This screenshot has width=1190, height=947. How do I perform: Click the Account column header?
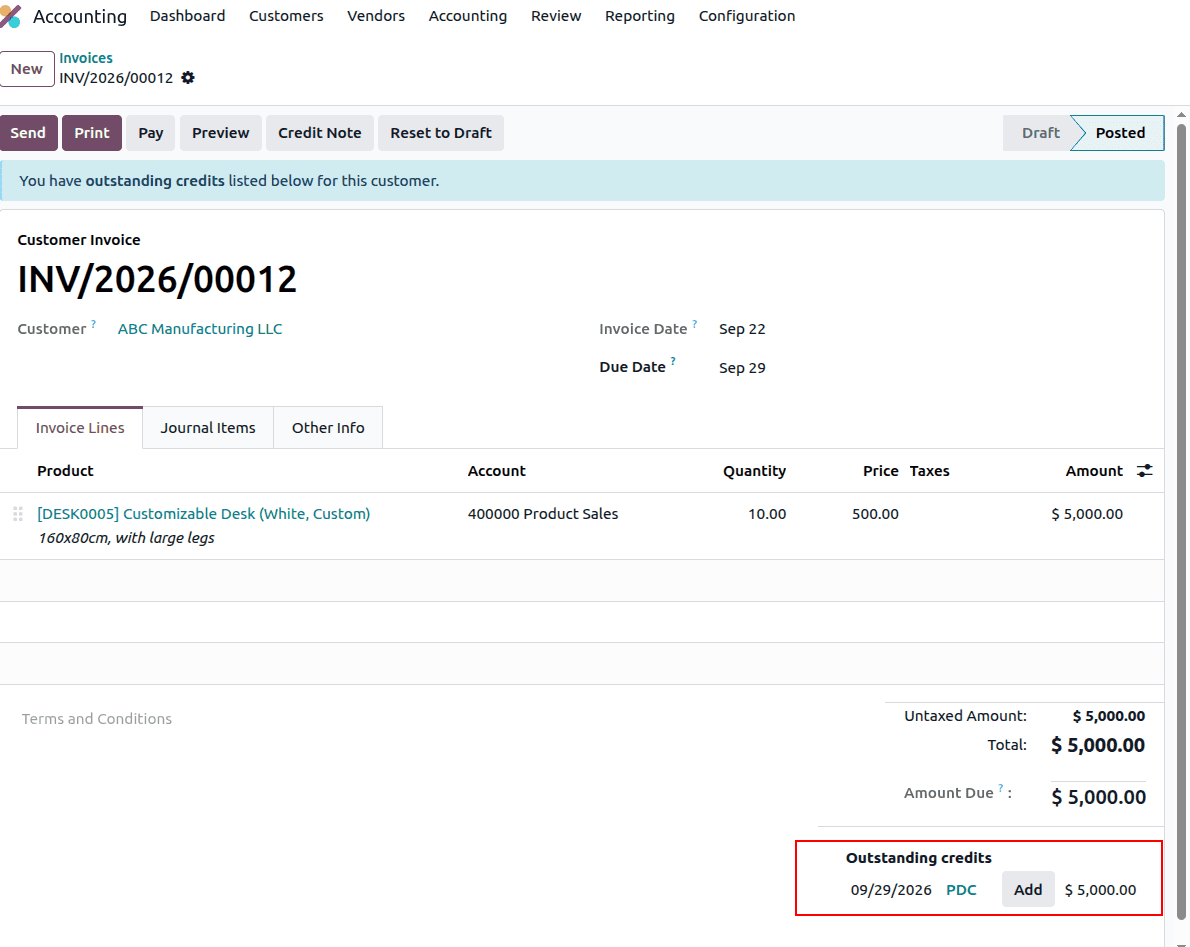click(496, 470)
